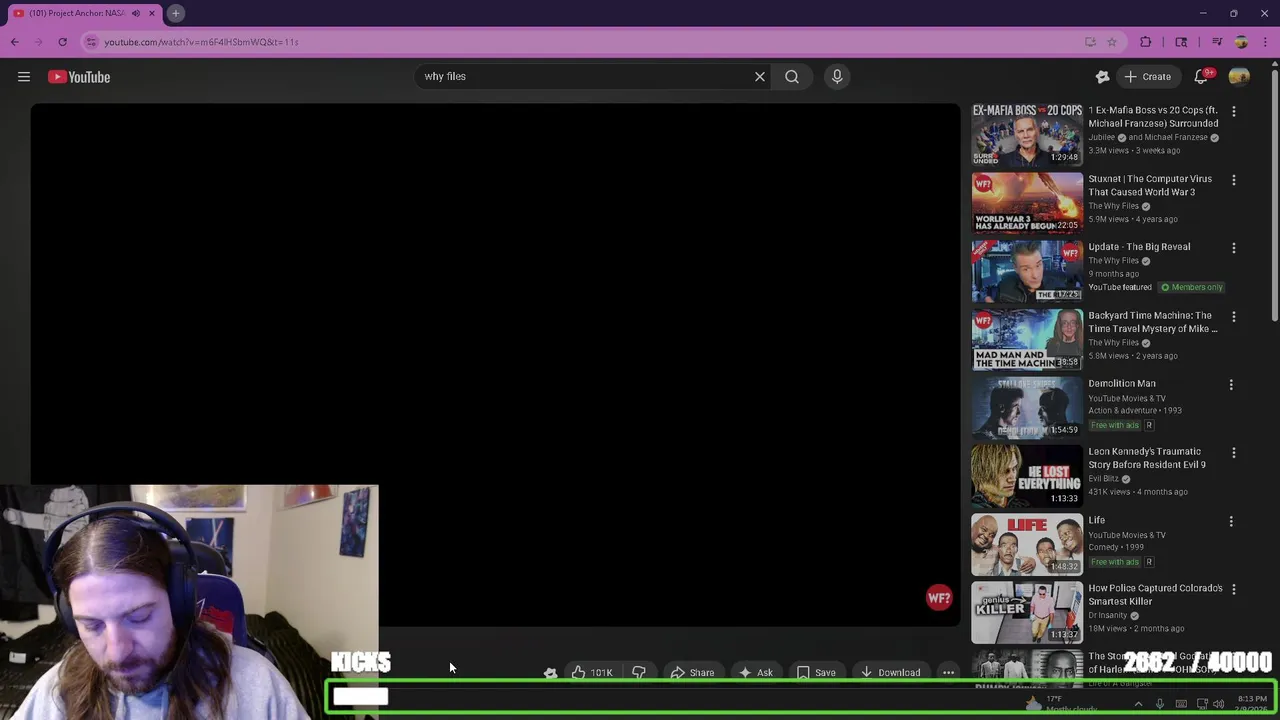Open options for Backyard Time Machine video

tap(1233, 317)
